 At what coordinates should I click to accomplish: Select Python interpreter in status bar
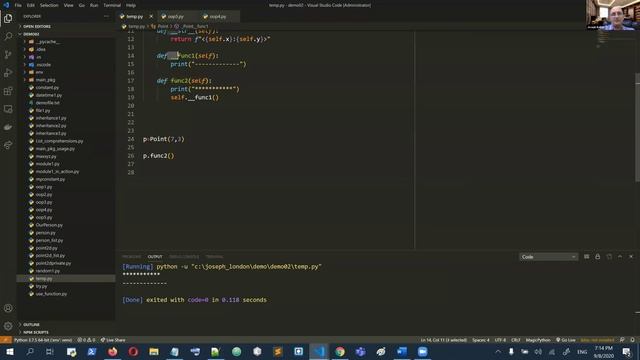click(x=43, y=340)
